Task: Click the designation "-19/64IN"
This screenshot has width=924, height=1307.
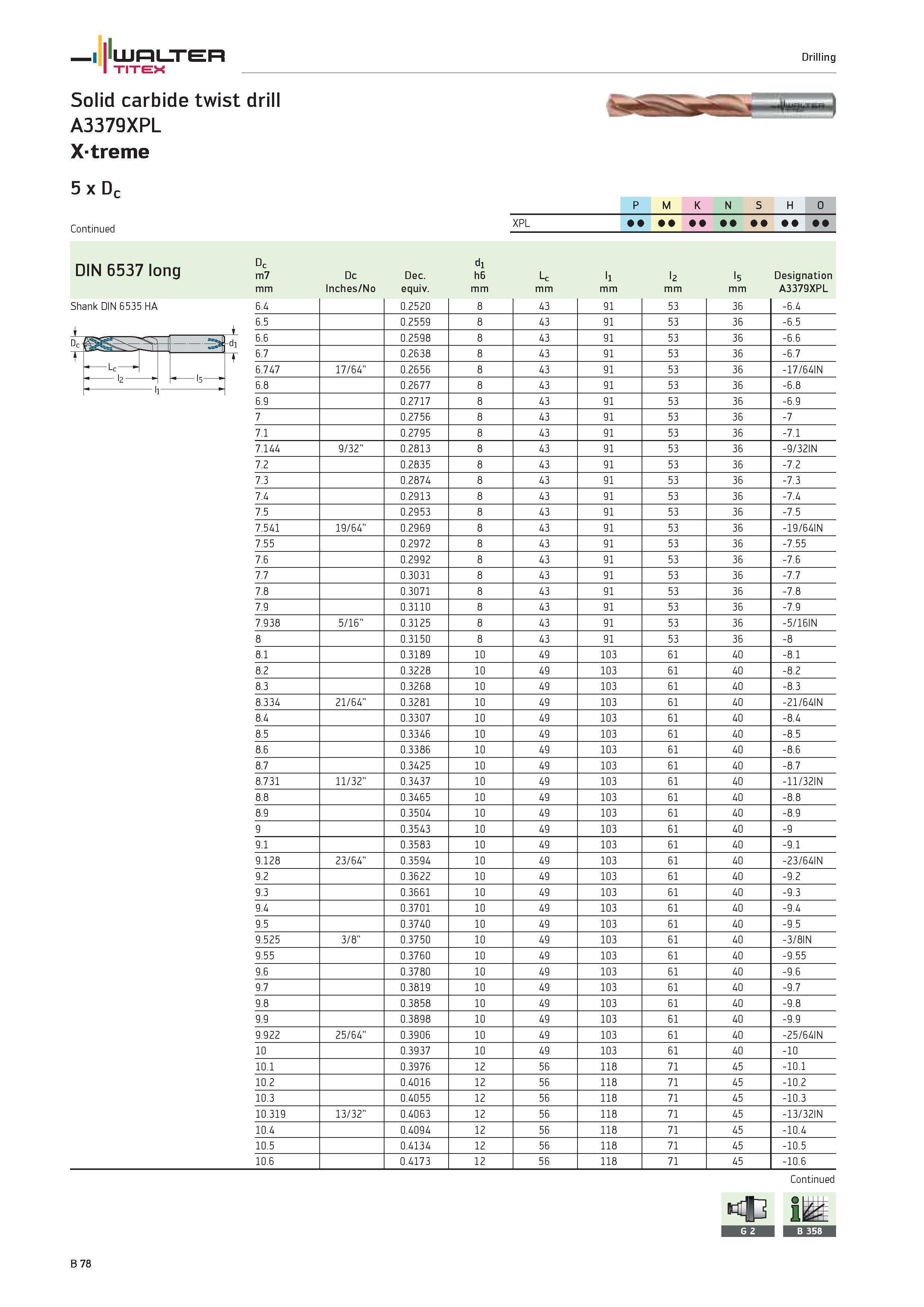Action: point(802,528)
